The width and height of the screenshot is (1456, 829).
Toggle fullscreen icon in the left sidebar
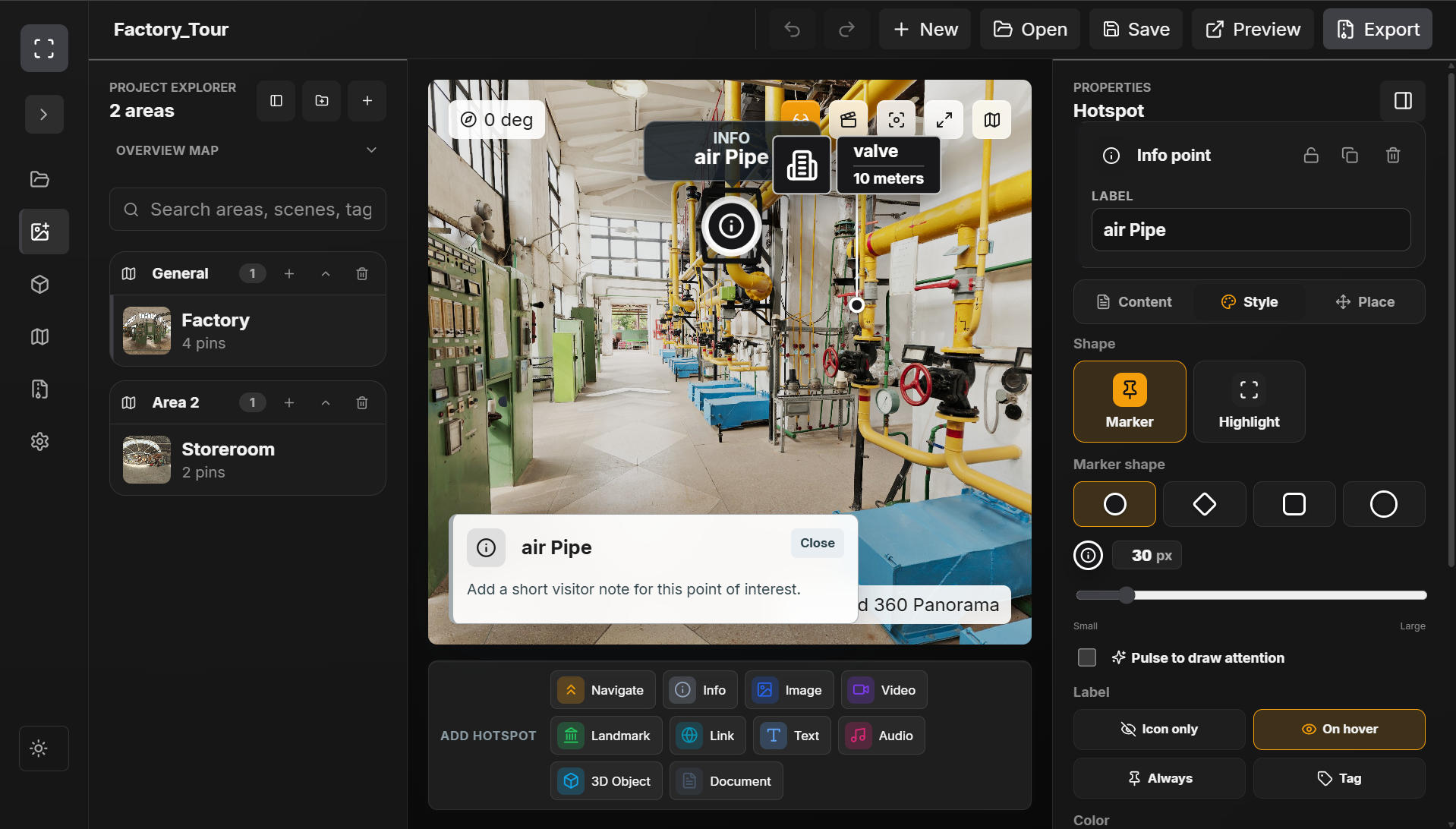click(x=44, y=49)
